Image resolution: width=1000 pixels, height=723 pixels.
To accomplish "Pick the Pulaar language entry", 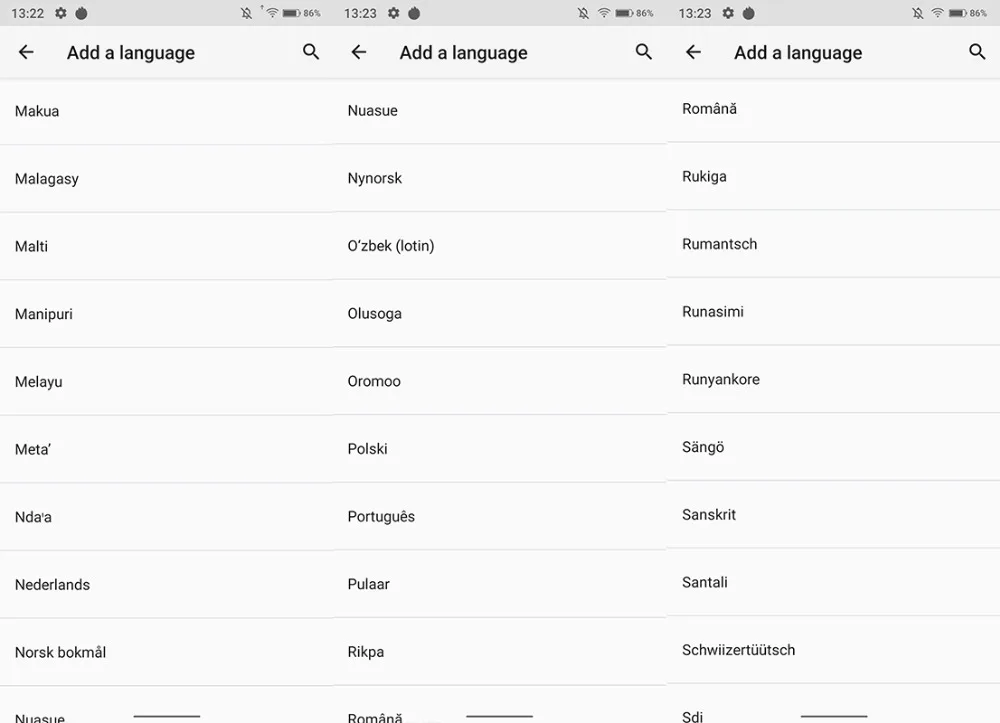I will (x=500, y=583).
